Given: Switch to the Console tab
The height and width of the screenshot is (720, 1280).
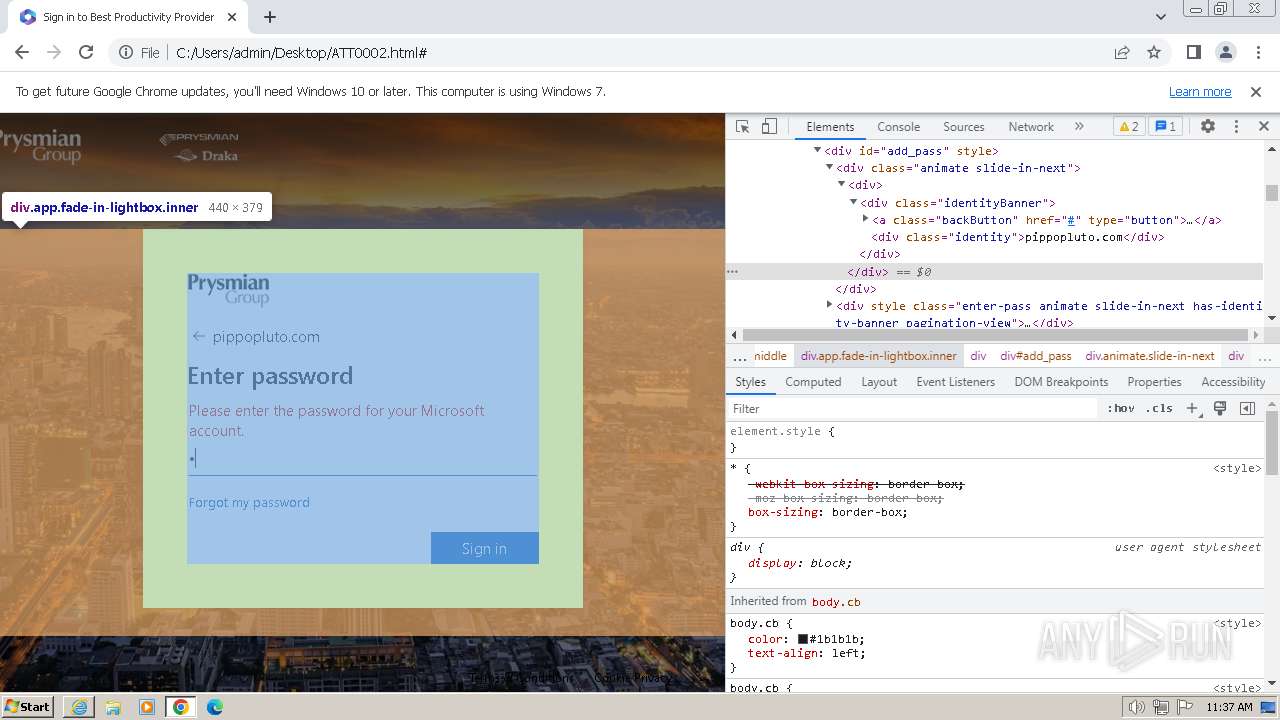Looking at the screenshot, I should click(x=898, y=127).
